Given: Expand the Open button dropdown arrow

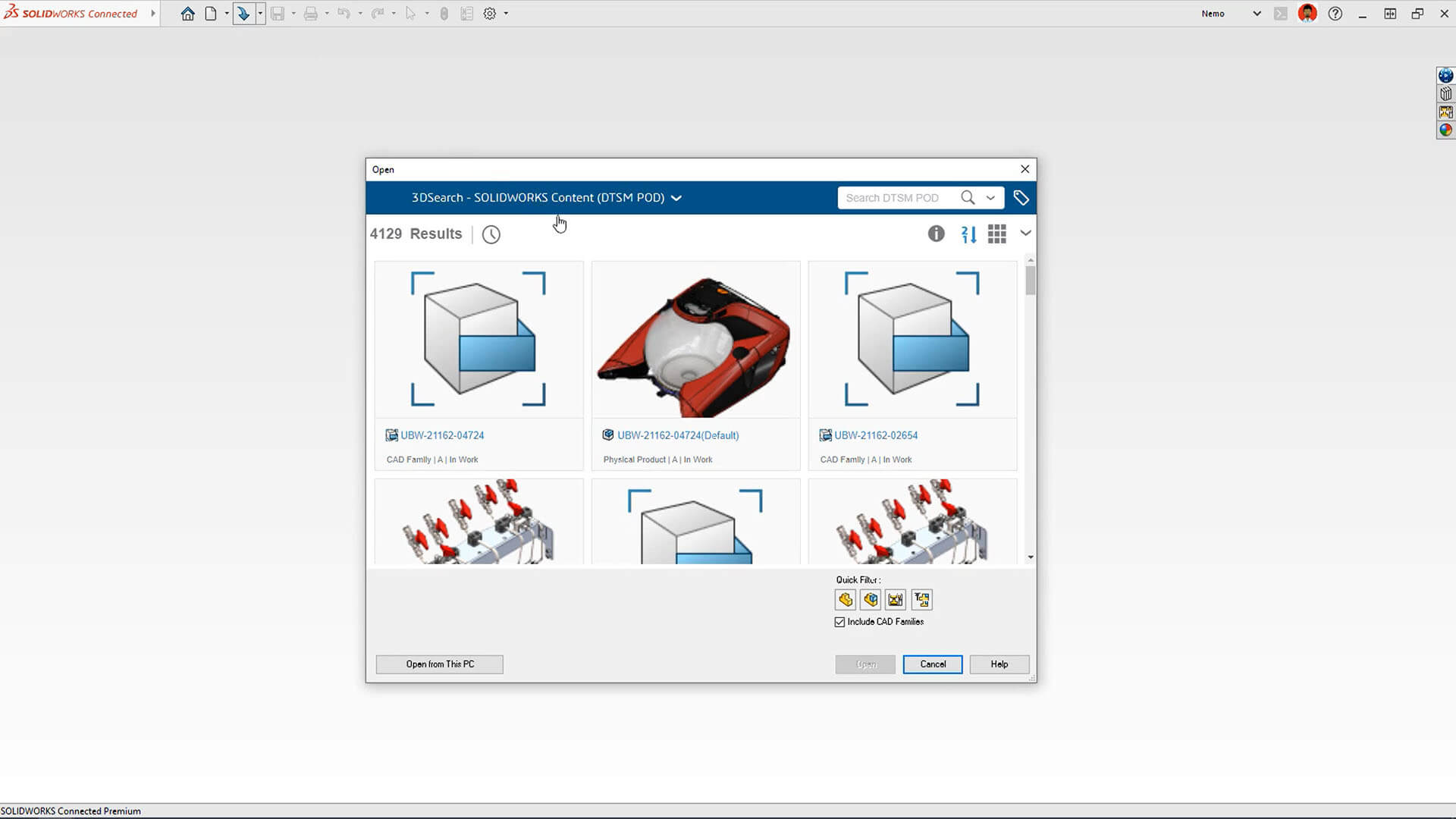Looking at the screenshot, I should [260, 14].
